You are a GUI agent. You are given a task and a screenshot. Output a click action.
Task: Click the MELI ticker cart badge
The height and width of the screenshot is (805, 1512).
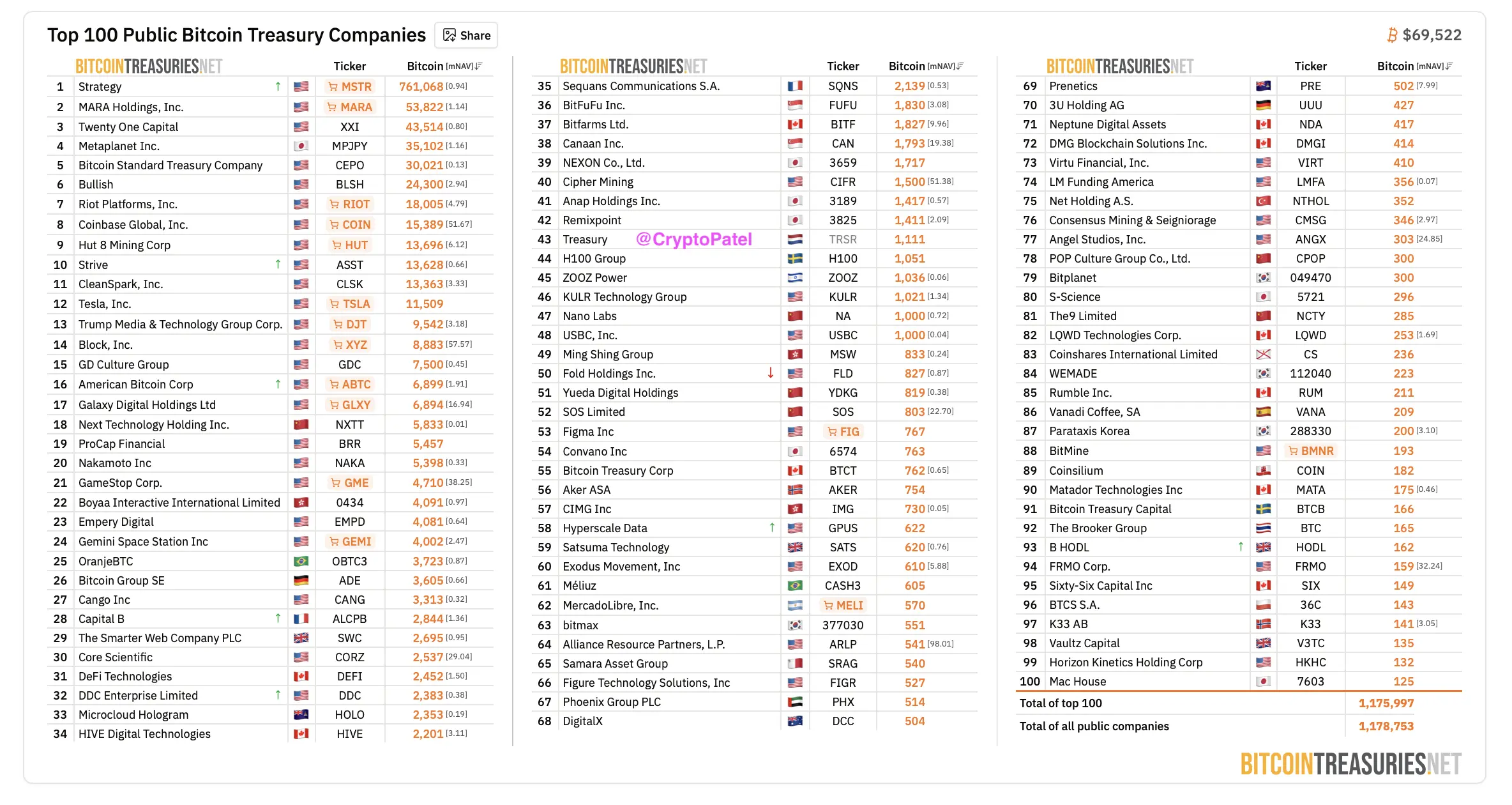843,606
